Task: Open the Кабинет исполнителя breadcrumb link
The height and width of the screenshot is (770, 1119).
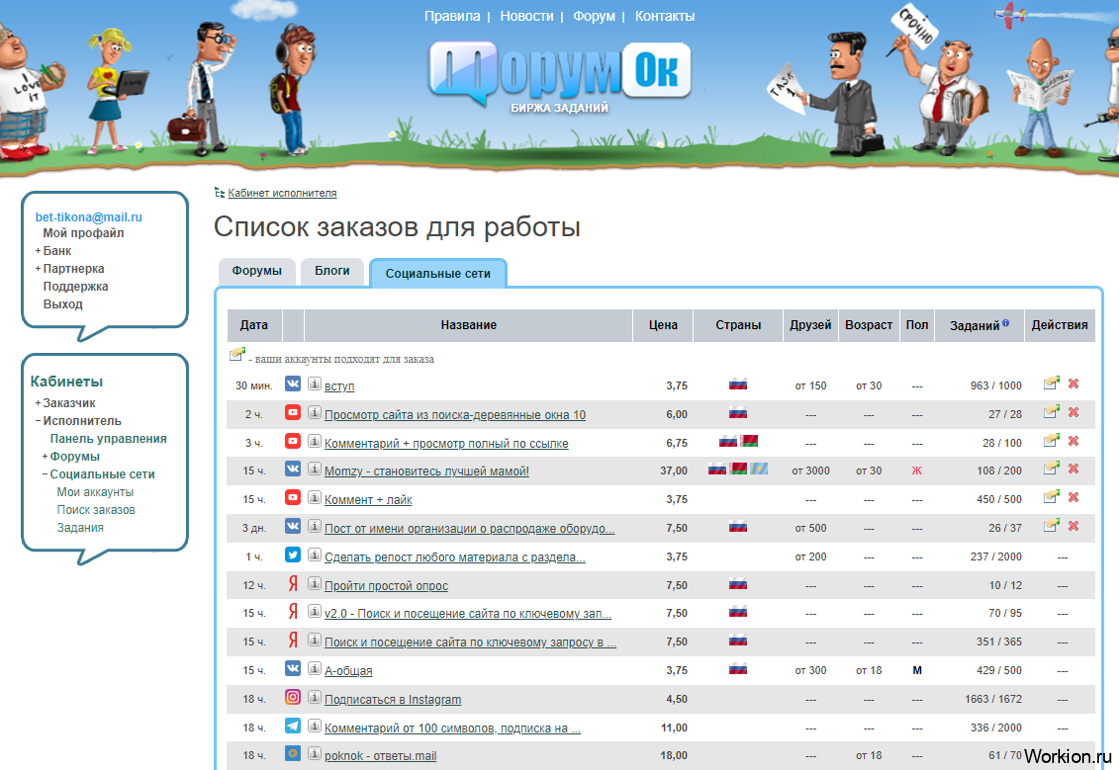Action: [x=282, y=193]
